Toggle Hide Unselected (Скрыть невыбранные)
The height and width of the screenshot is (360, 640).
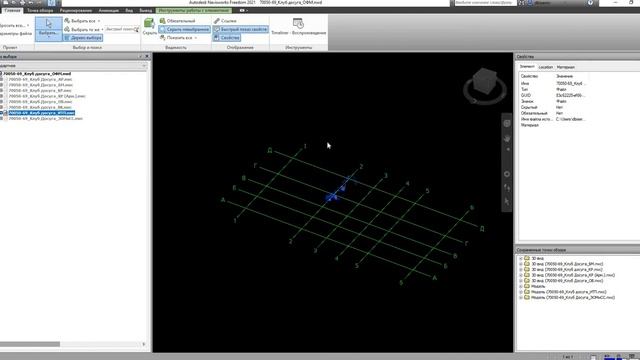184,29
